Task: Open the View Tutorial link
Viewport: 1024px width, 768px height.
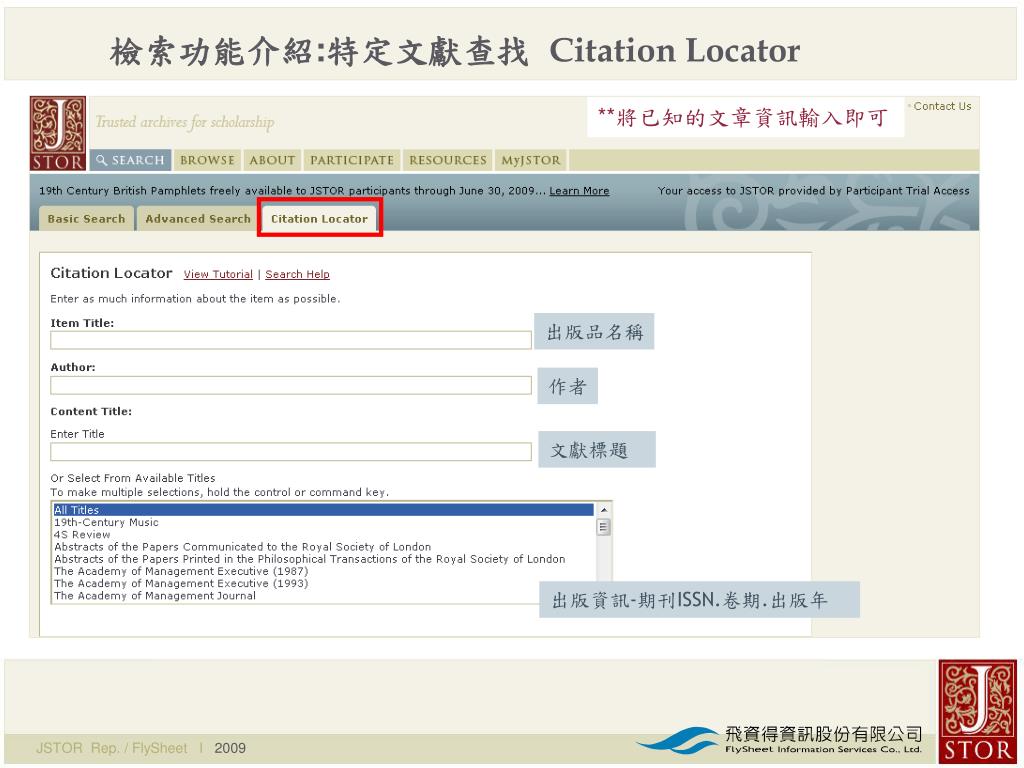Action: click(x=218, y=274)
